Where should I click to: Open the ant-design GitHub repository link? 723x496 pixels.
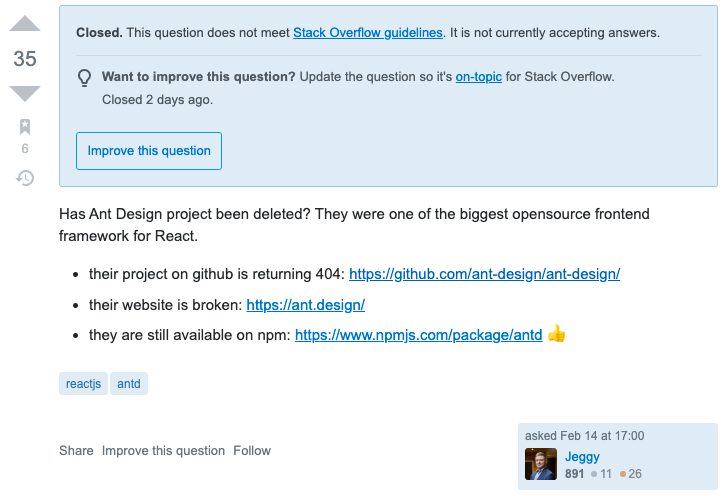pyautogui.click(x=484, y=273)
